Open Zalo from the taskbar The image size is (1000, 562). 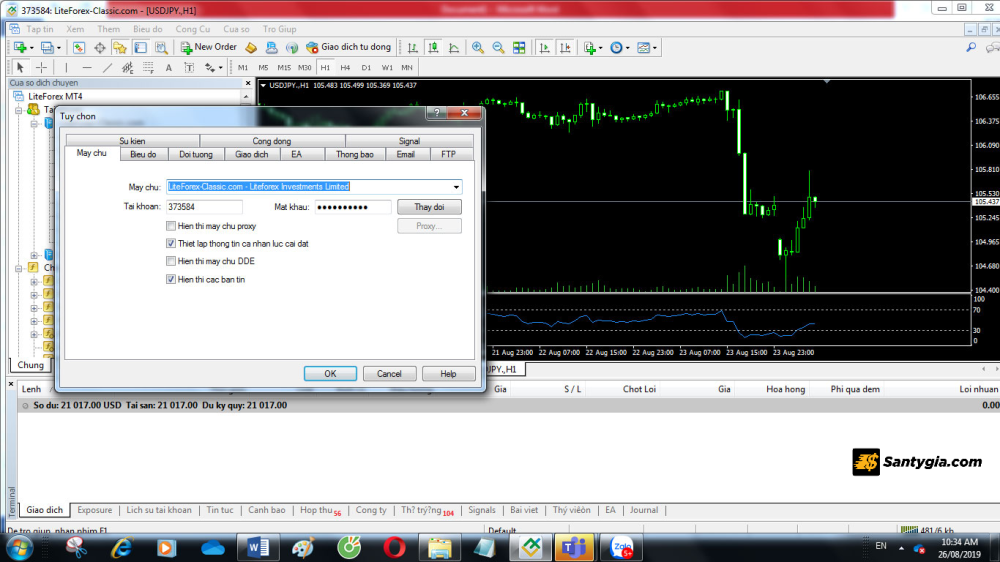pos(621,547)
